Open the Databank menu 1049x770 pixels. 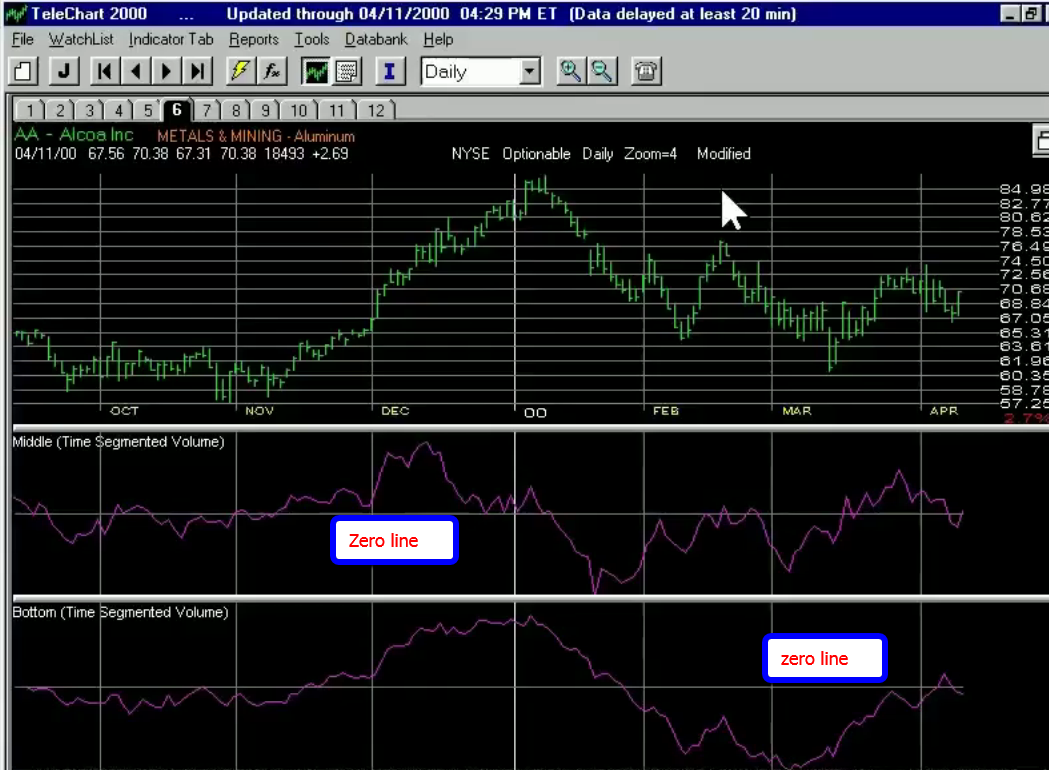[x=376, y=39]
